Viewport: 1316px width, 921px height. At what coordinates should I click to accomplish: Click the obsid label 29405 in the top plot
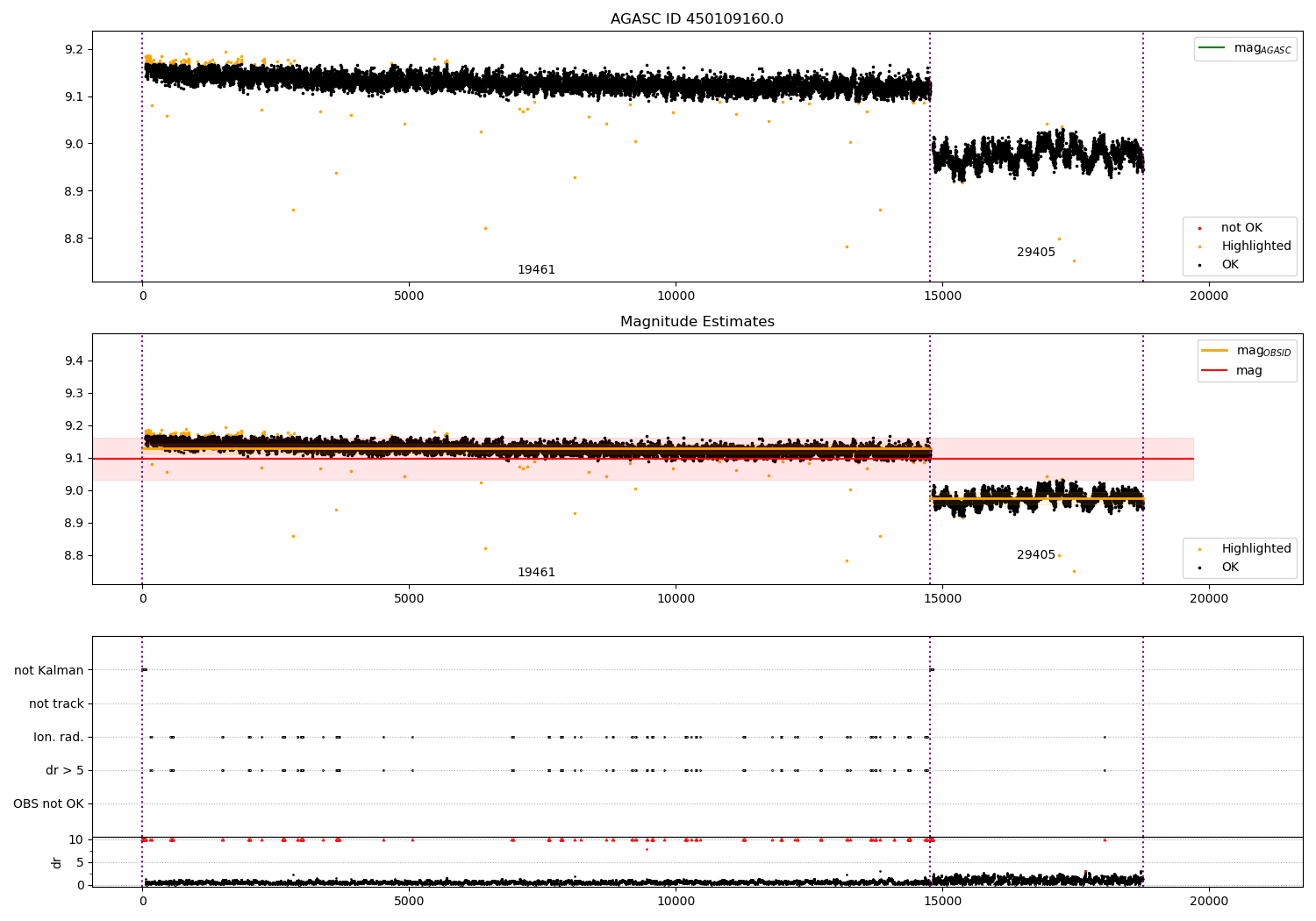click(x=1036, y=253)
